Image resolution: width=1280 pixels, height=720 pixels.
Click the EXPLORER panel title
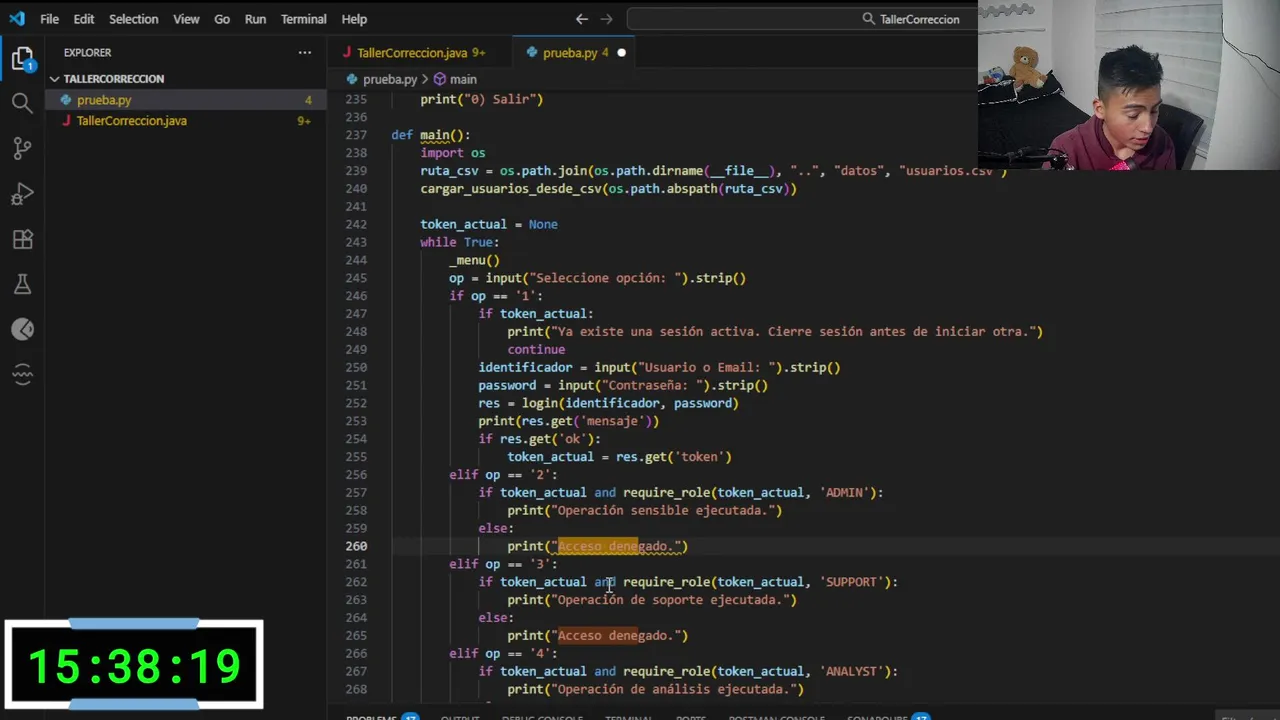pyautogui.click(x=88, y=52)
